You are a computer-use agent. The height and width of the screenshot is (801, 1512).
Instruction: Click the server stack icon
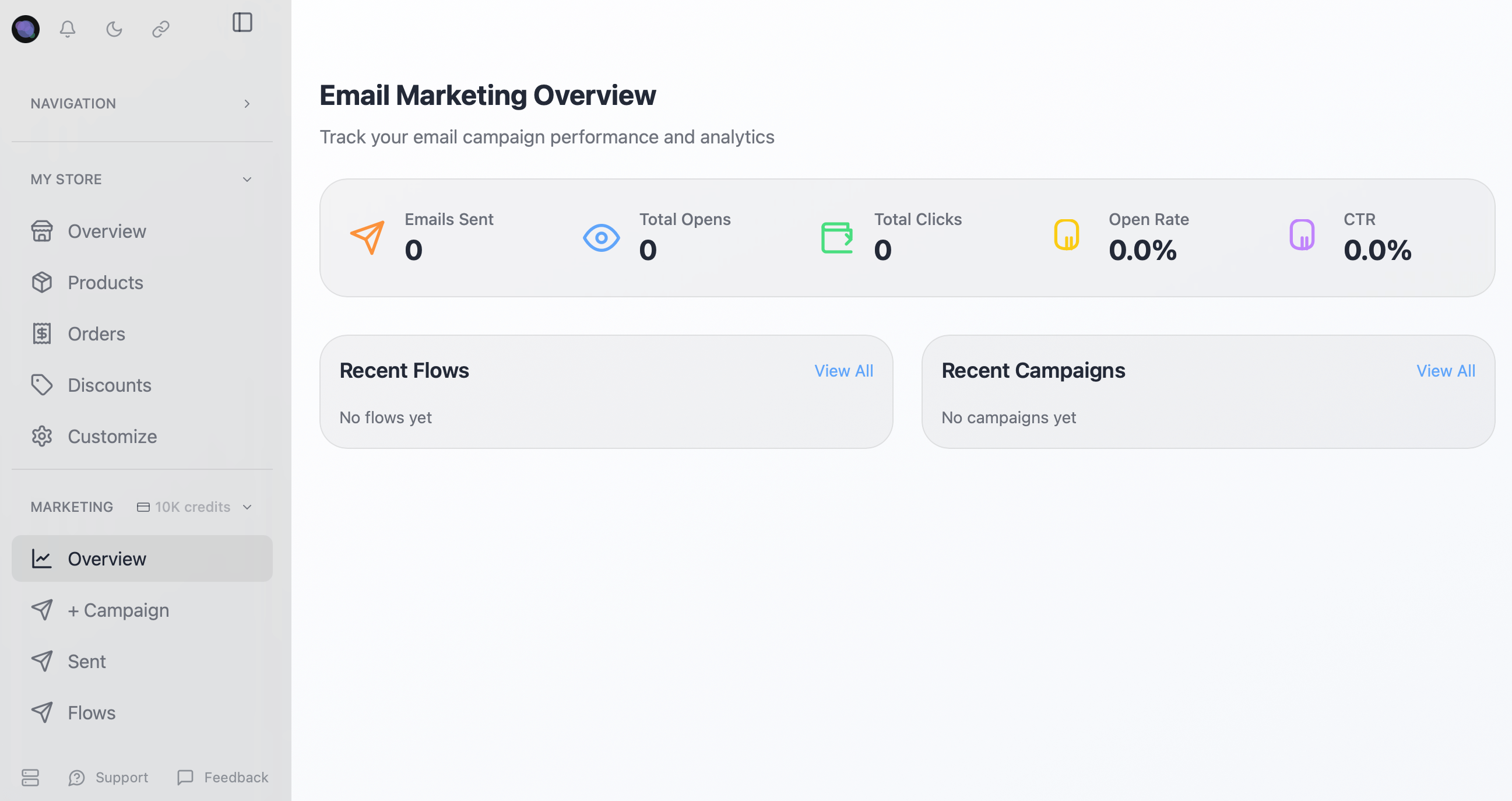pos(30,778)
